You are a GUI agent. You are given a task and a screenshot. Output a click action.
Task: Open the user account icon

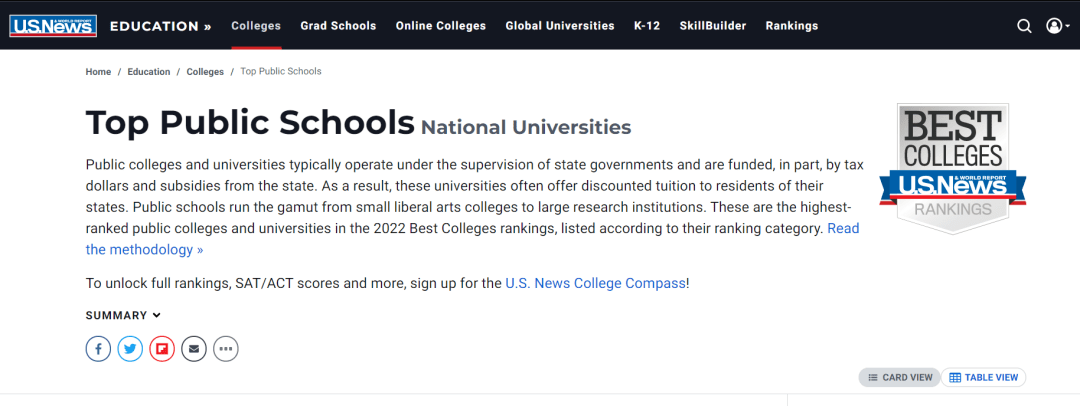tap(1052, 26)
